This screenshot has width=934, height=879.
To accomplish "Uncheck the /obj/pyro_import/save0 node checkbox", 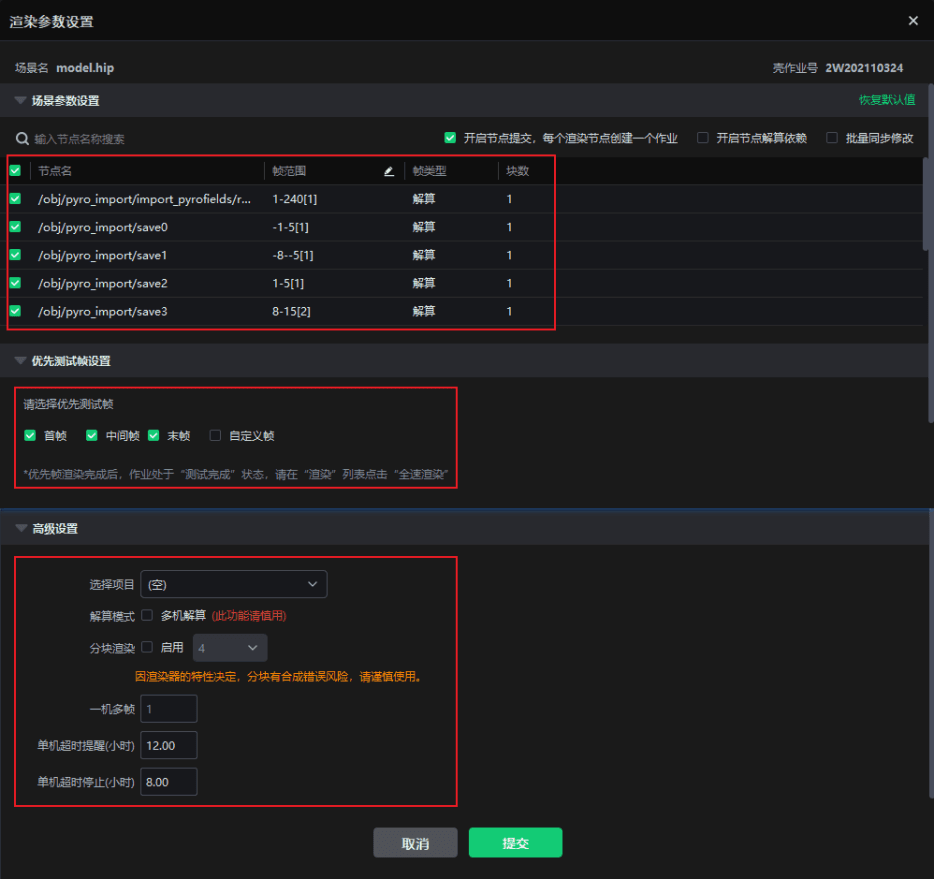I will 15,227.
